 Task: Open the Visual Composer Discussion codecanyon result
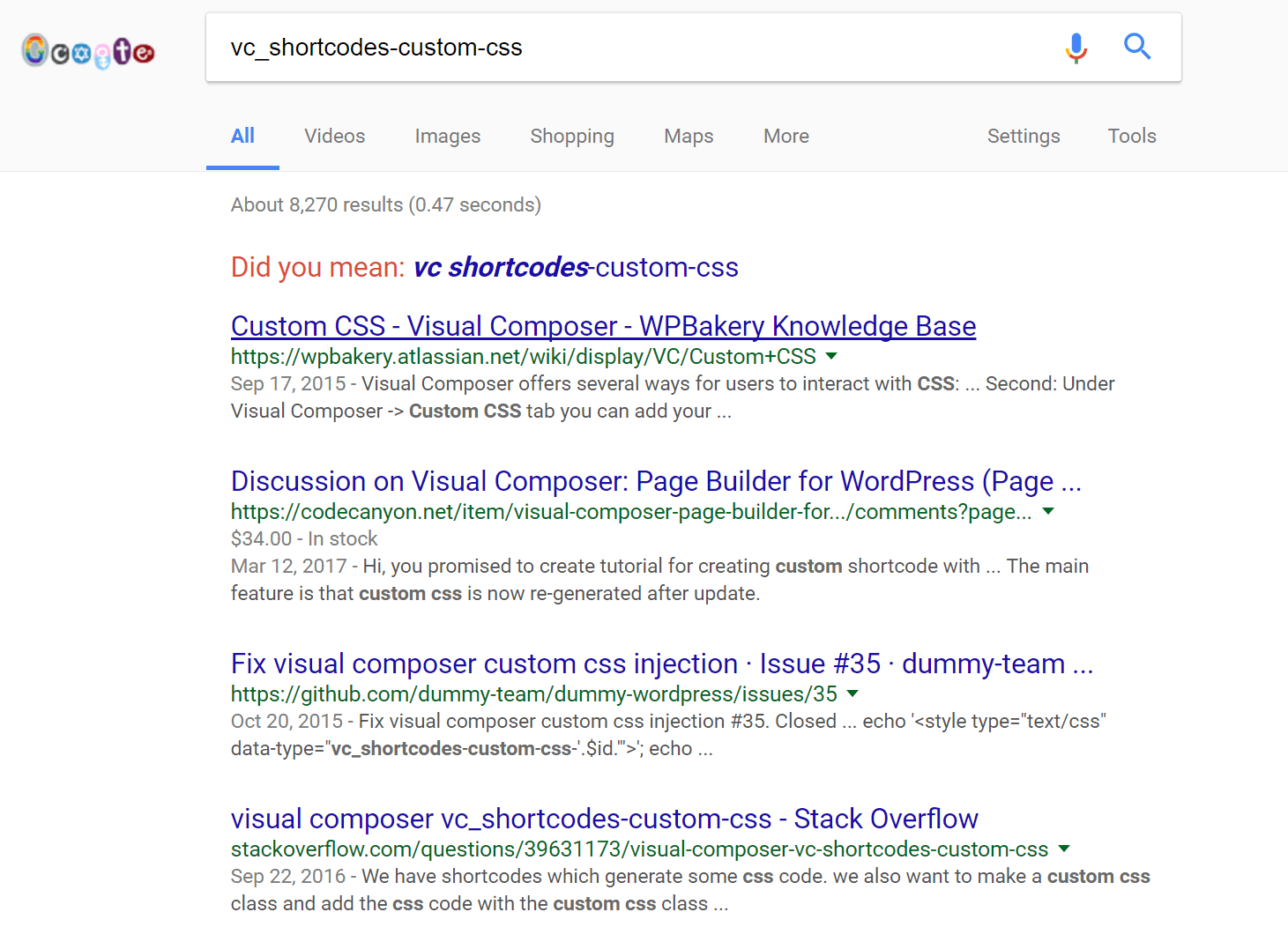pos(656,481)
